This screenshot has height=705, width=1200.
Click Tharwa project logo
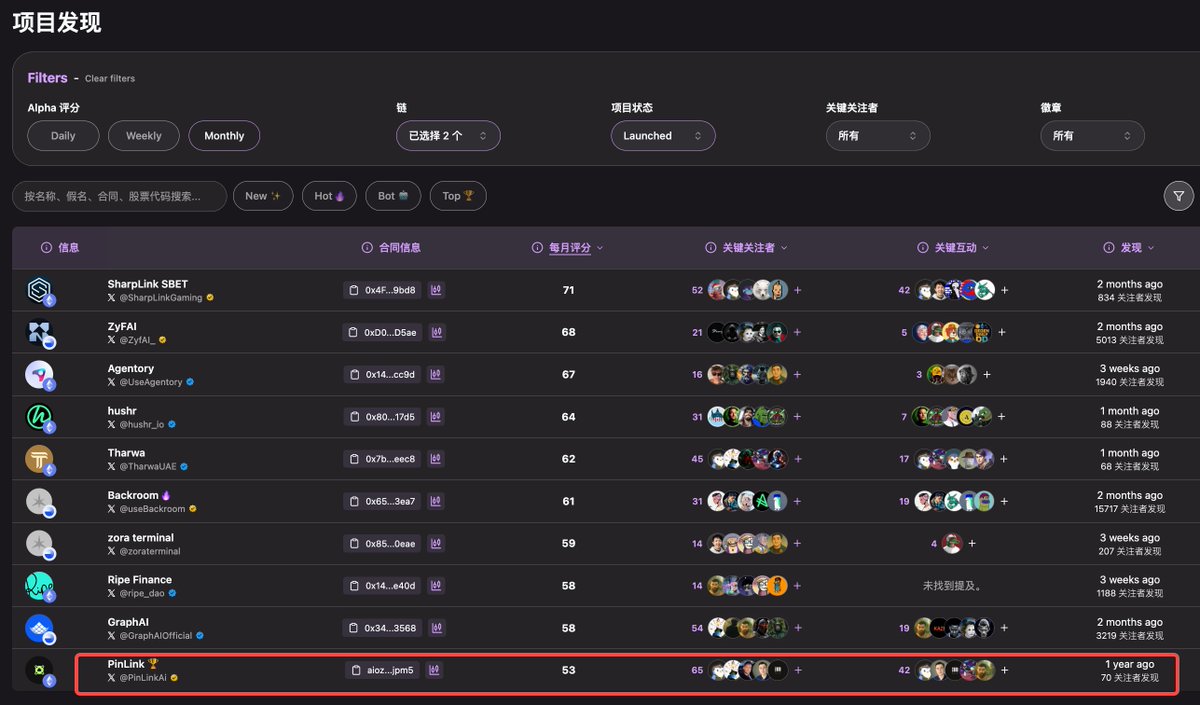point(40,459)
